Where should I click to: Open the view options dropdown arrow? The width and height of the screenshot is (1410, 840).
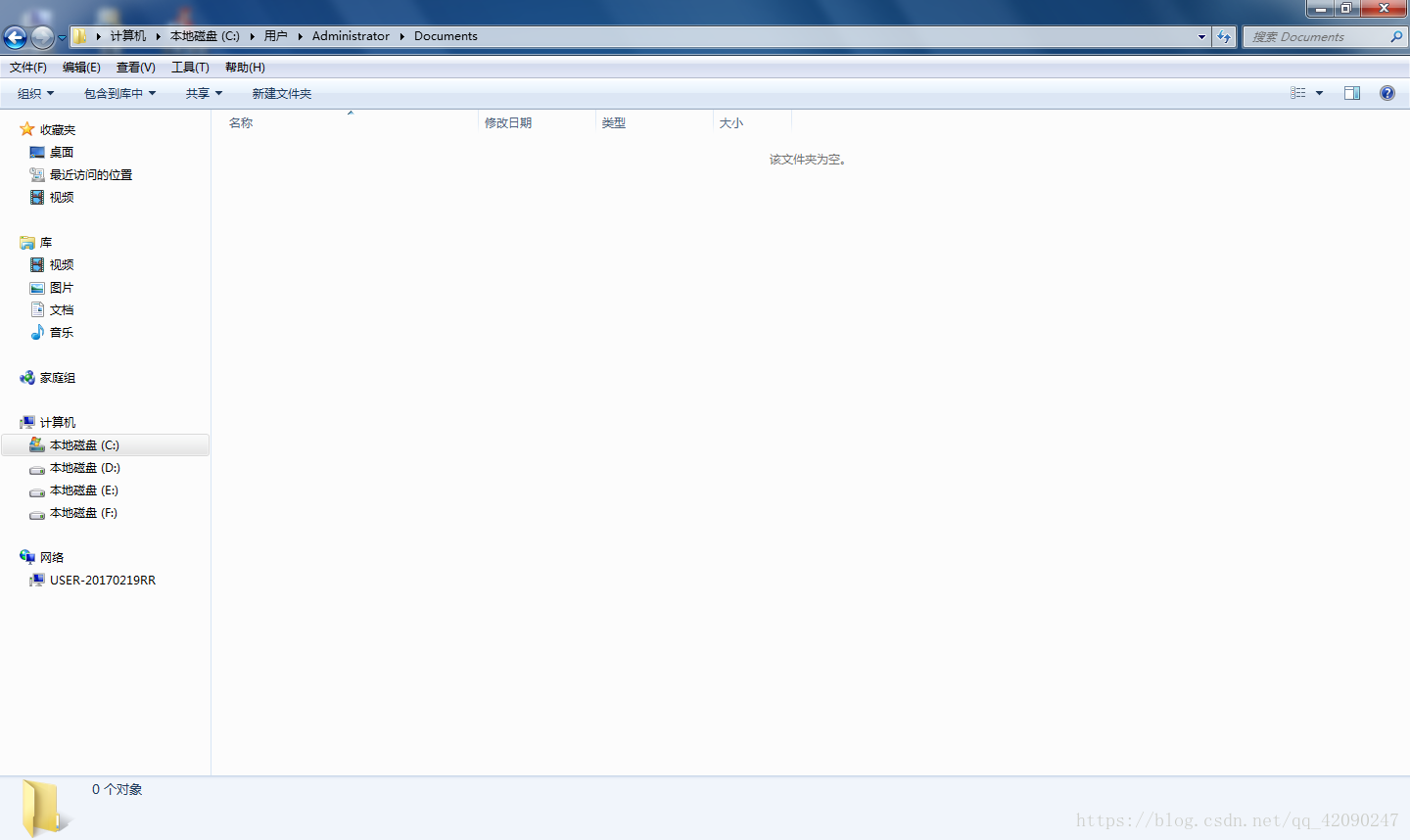1319,93
